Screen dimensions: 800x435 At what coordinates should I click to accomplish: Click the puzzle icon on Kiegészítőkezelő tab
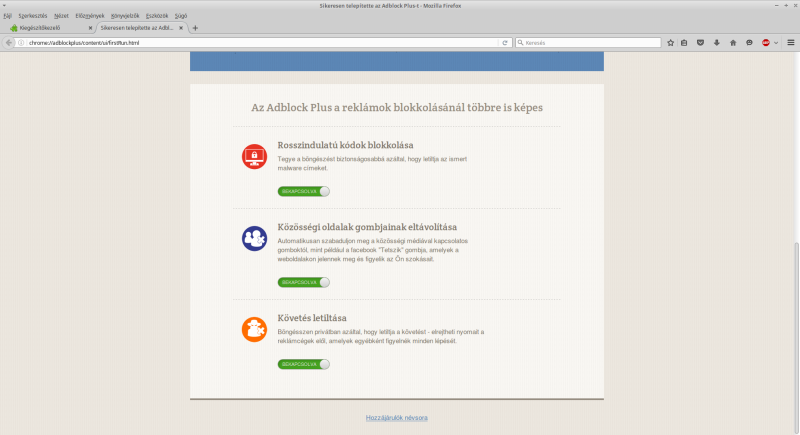[14, 28]
